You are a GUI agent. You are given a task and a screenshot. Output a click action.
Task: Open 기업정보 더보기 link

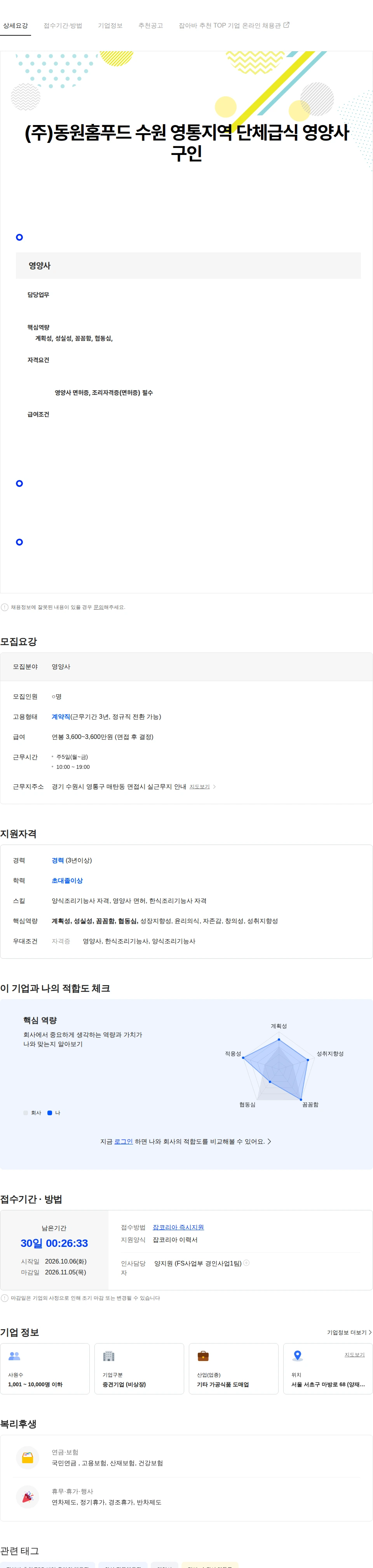pos(349,1332)
